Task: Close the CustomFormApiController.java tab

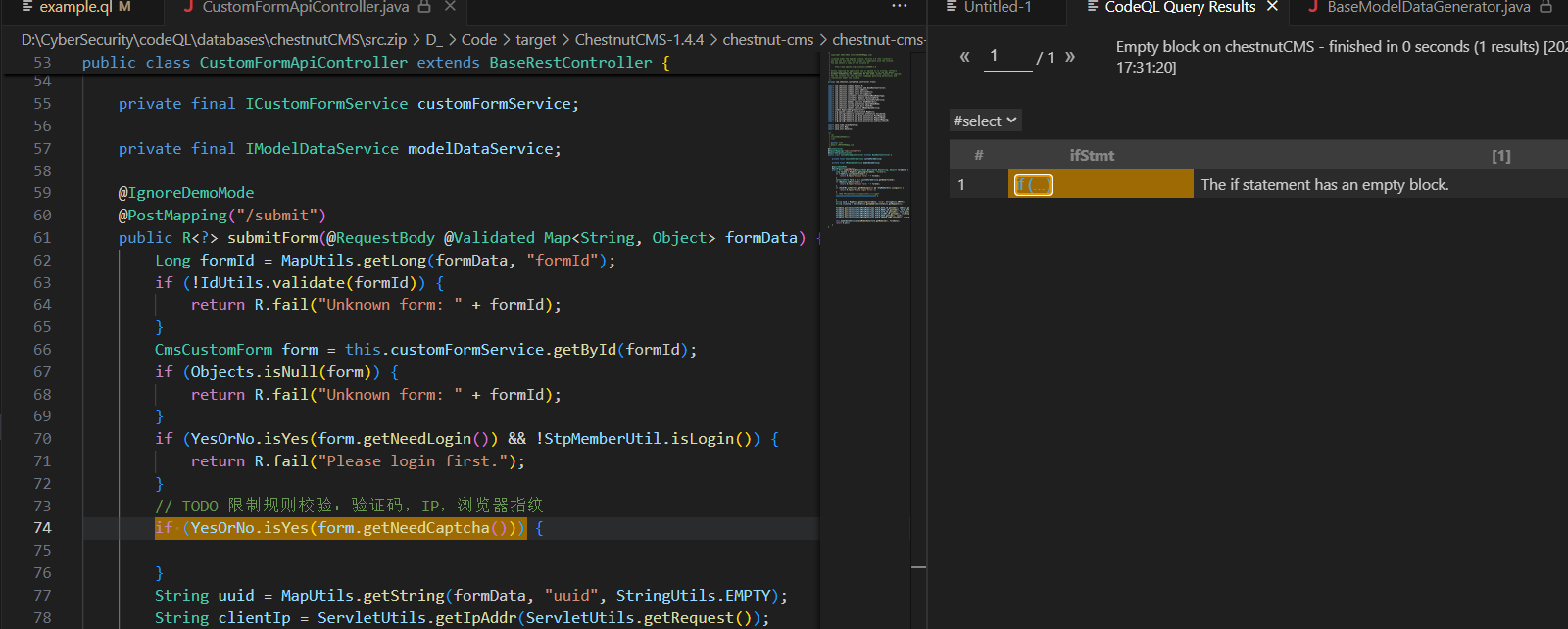Action: (x=450, y=7)
